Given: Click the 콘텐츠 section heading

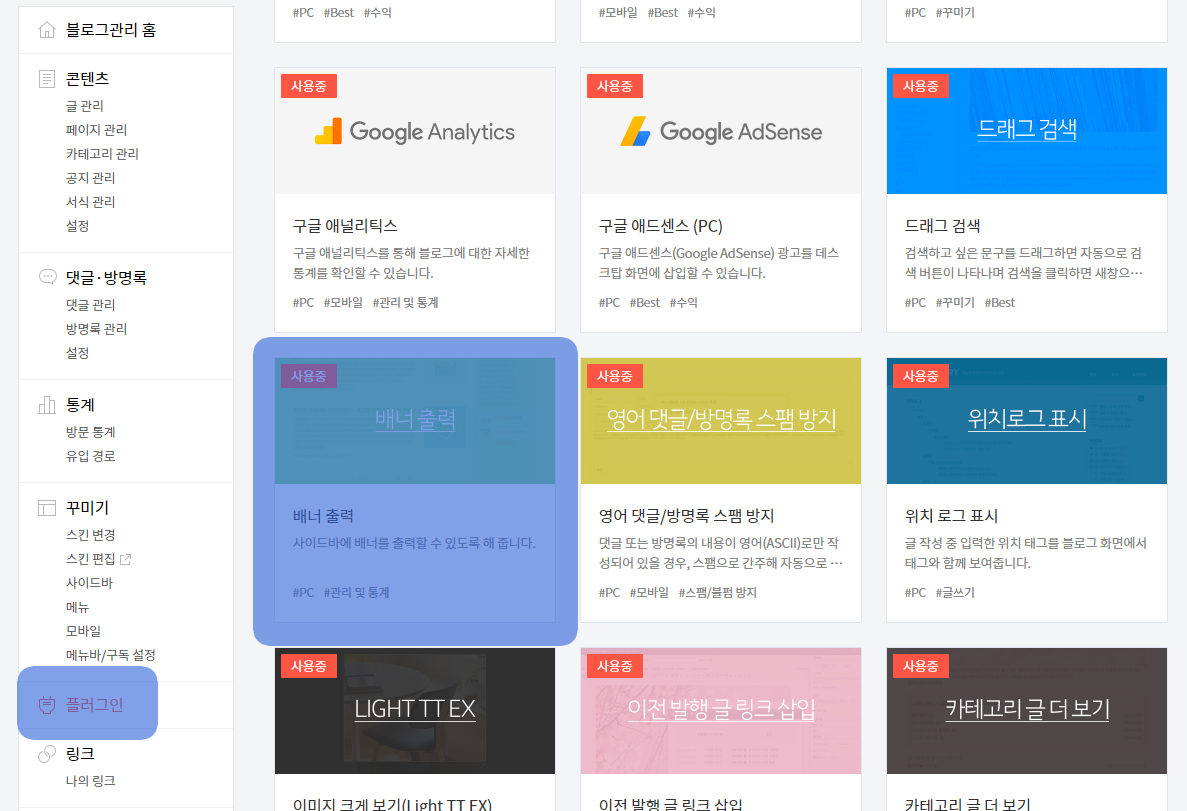Looking at the screenshot, I should coord(87,79).
